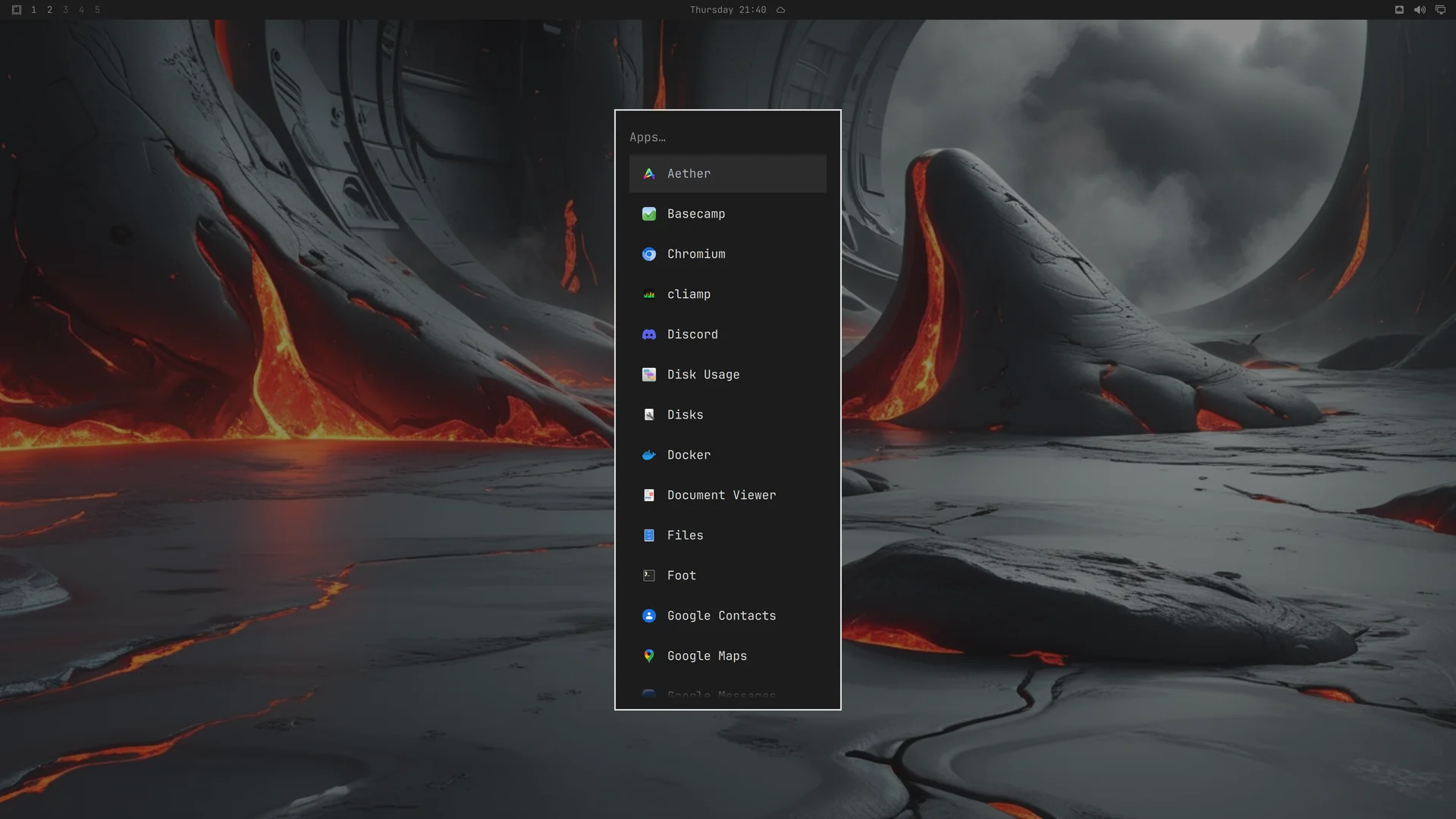Click the Discord icon in list
The width and height of the screenshot is (1456, 819).
[x=649, y=334]
